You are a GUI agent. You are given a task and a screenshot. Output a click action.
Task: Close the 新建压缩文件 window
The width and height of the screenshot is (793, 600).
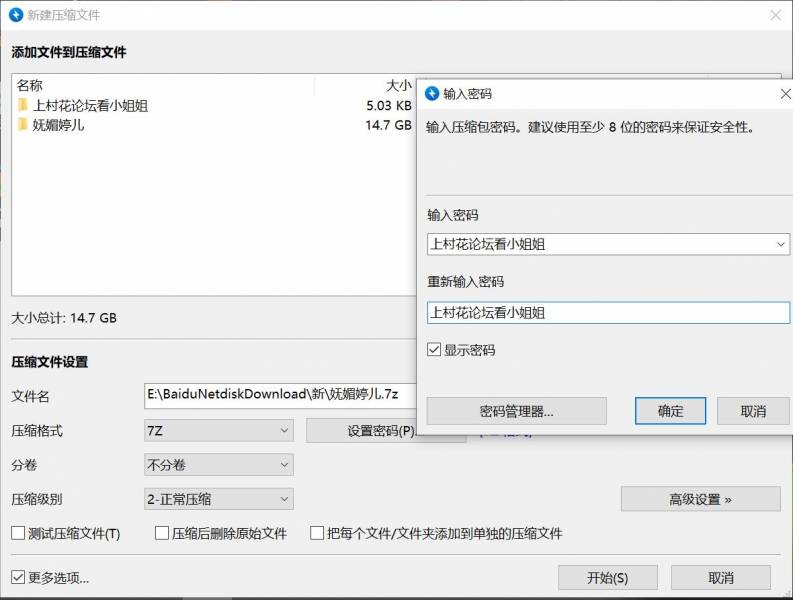click(x=775, y=15)
